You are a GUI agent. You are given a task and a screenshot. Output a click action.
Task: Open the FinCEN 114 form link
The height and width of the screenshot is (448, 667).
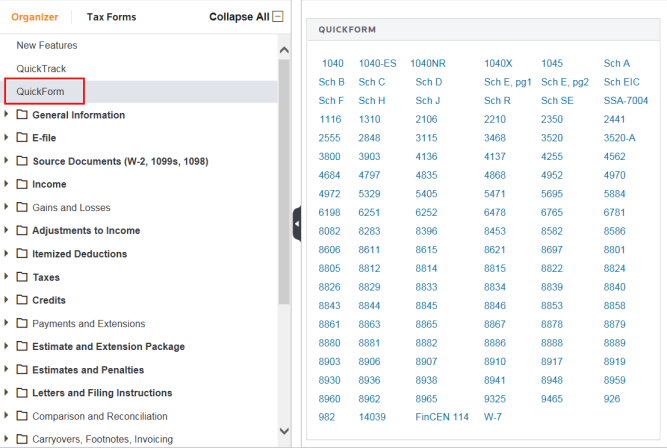(x=442, y=417)
